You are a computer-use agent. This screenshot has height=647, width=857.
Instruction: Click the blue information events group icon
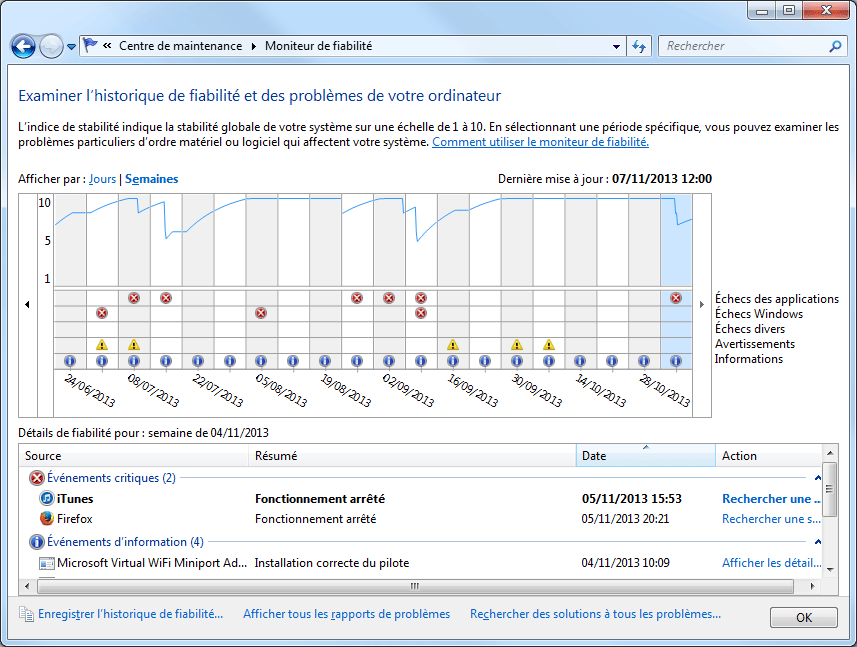[x=37, y=542]
